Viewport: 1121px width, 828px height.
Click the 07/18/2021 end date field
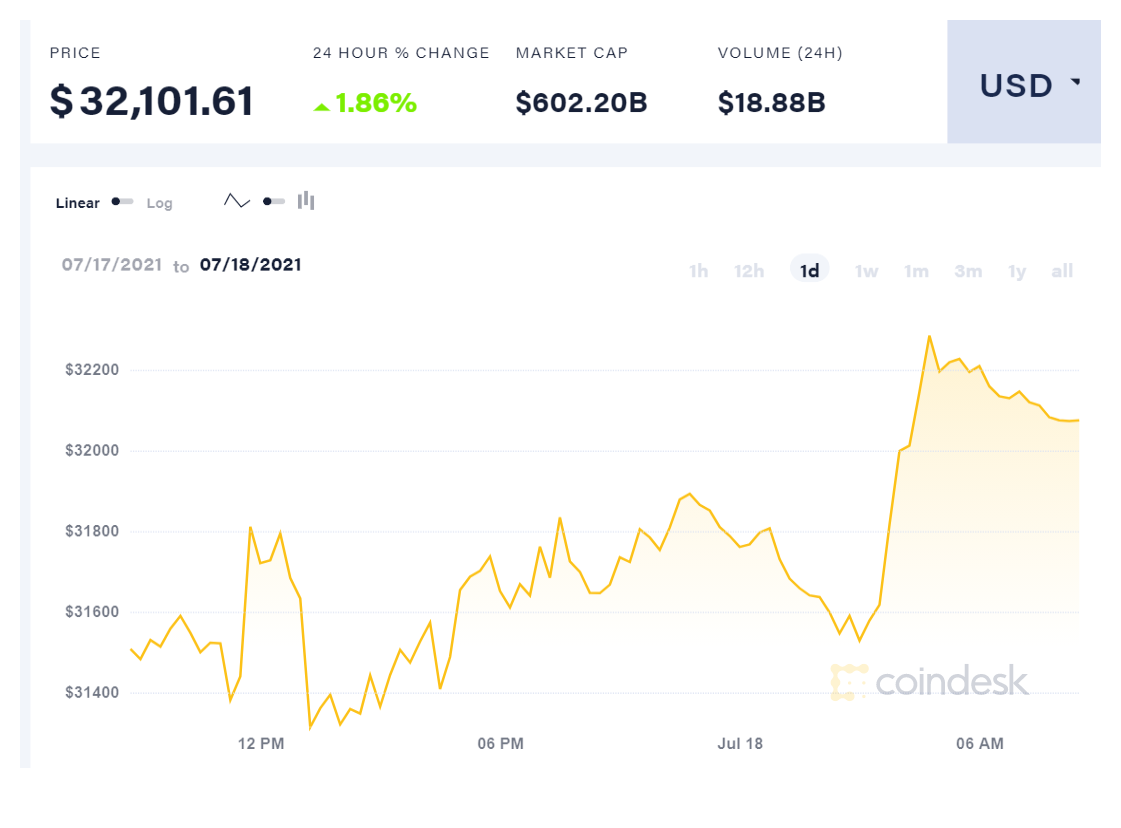tap(251, 265)
